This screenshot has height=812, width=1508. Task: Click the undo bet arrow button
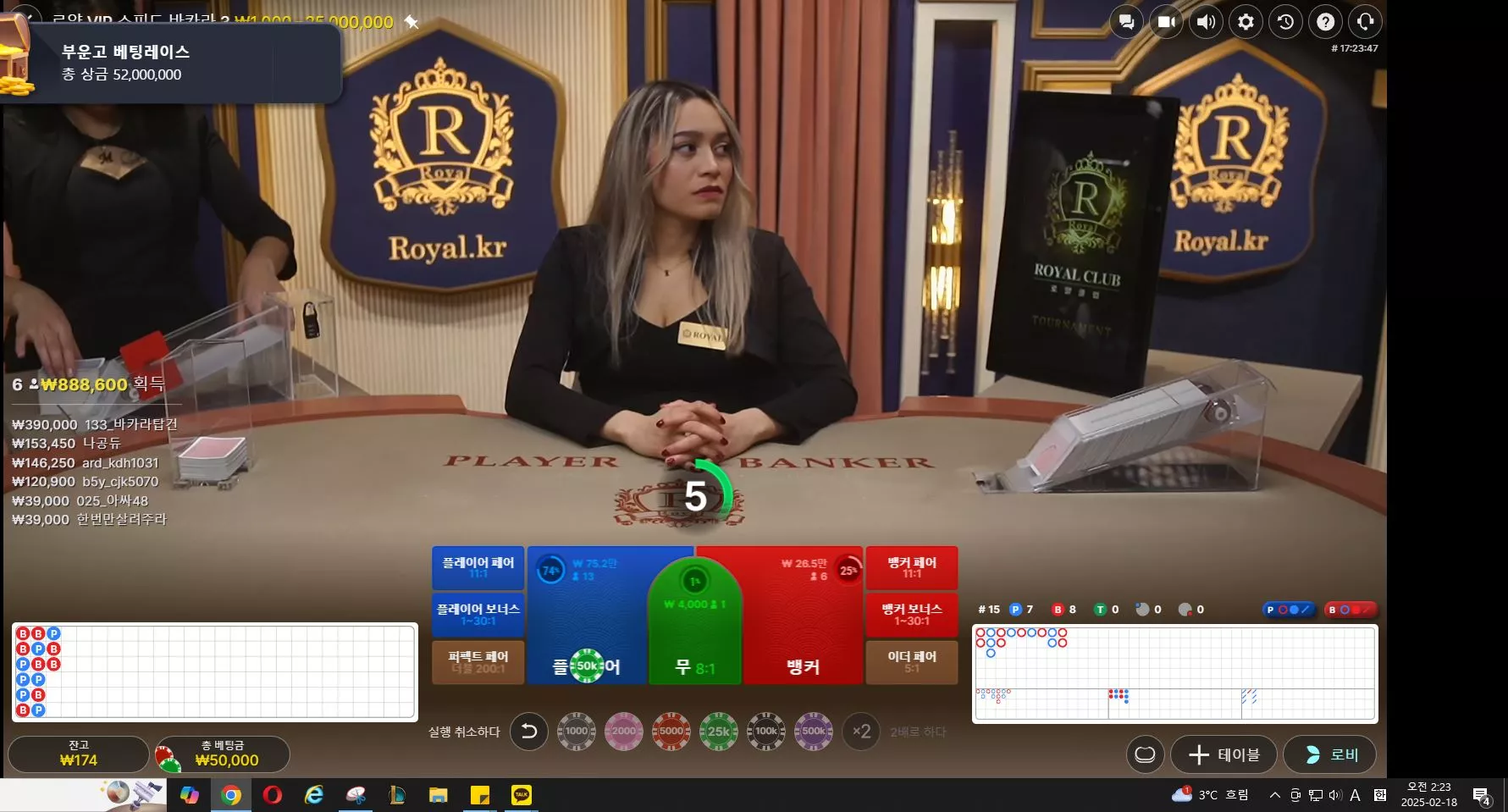pyautogui.click(x=529, y=732)
